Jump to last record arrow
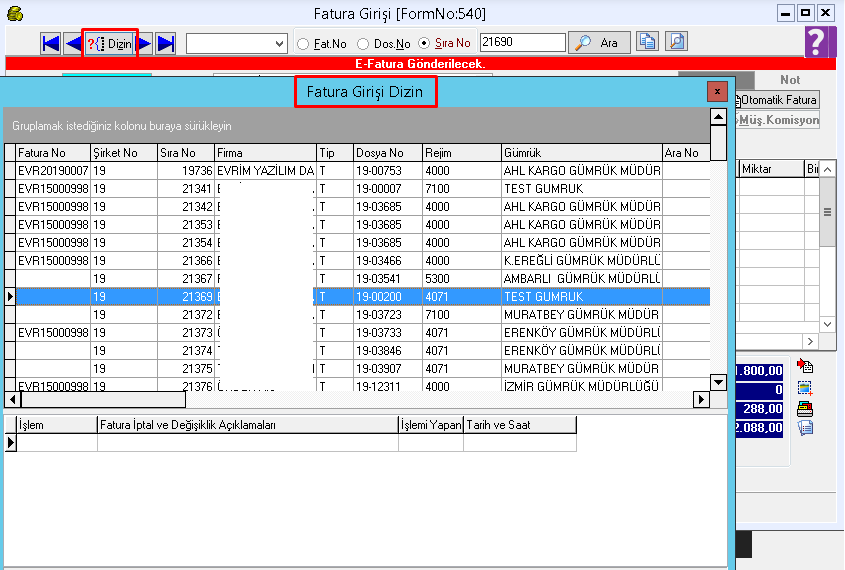Image resolution: width=845 pixels, height=570 pixels. coord(166,43)
